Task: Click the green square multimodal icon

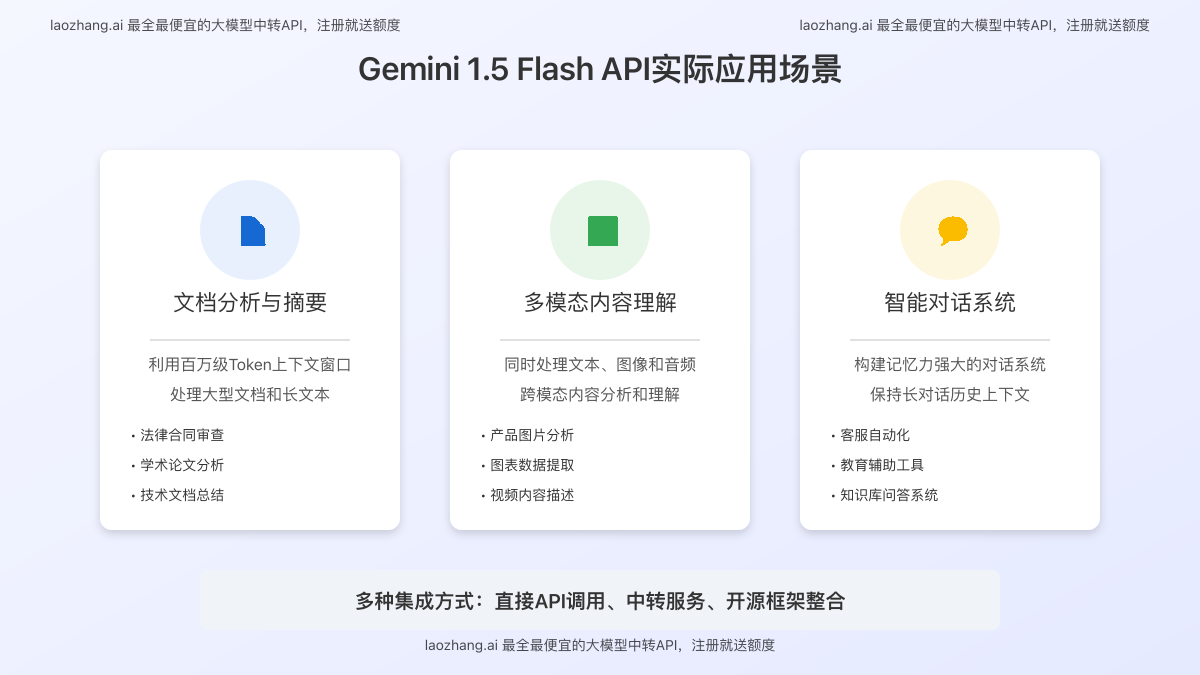Action: [603, 231]
